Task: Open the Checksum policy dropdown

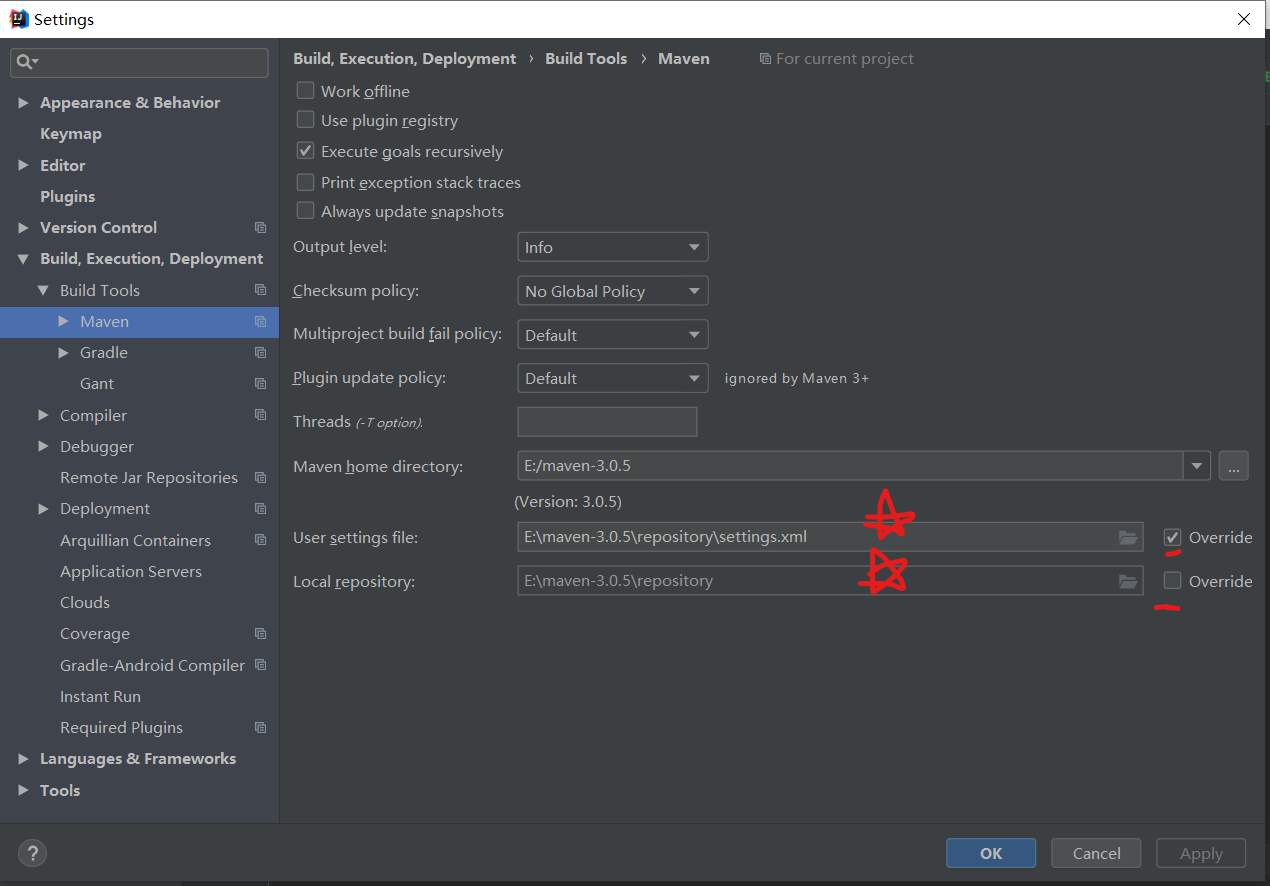Action: tap(613, 291)
